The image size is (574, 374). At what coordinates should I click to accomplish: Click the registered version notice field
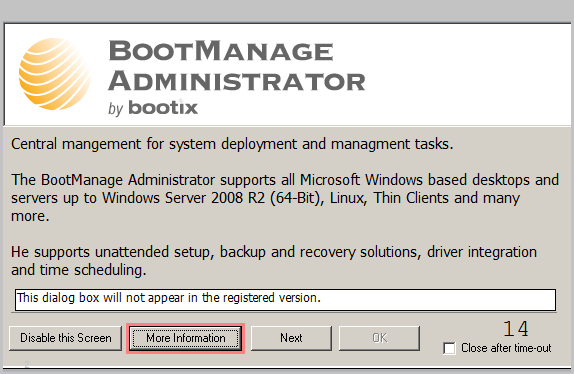[x=285, y=300]
